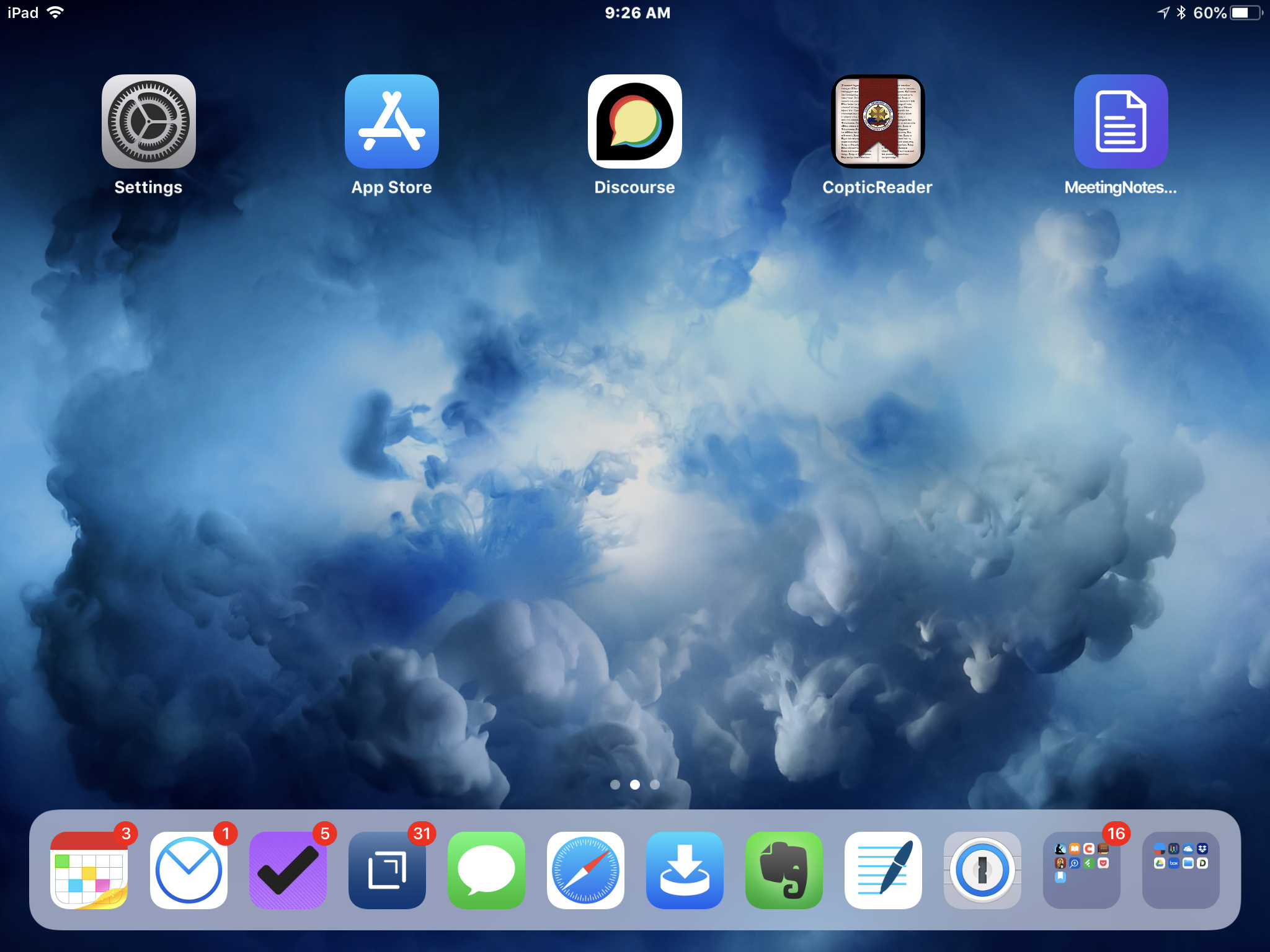
Task: Open the dock folder with badge 16
Action: (x=1081, y=870)
